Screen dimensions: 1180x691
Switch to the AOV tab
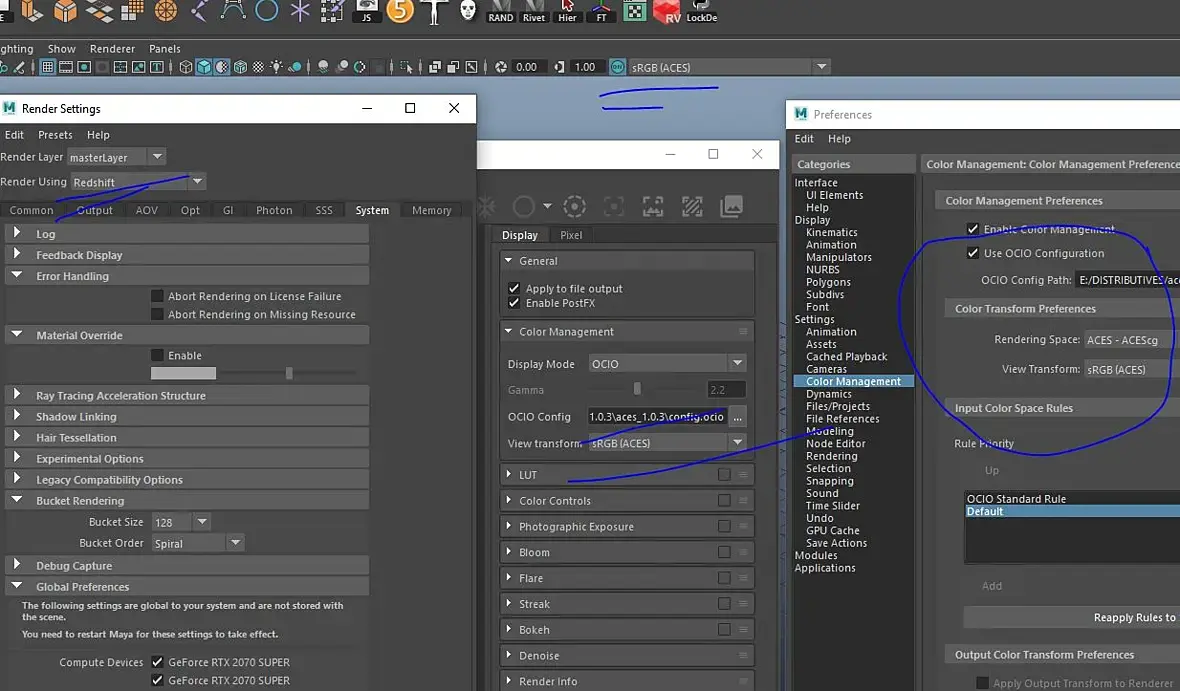(146, 210)
